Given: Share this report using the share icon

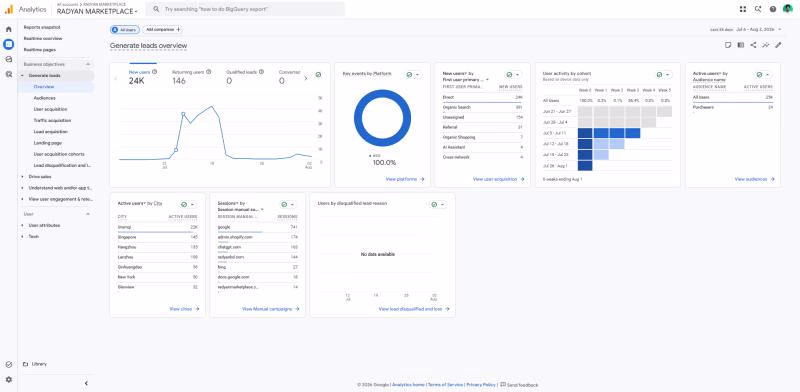Looking at the screenshot, I should tap(753, 45).
